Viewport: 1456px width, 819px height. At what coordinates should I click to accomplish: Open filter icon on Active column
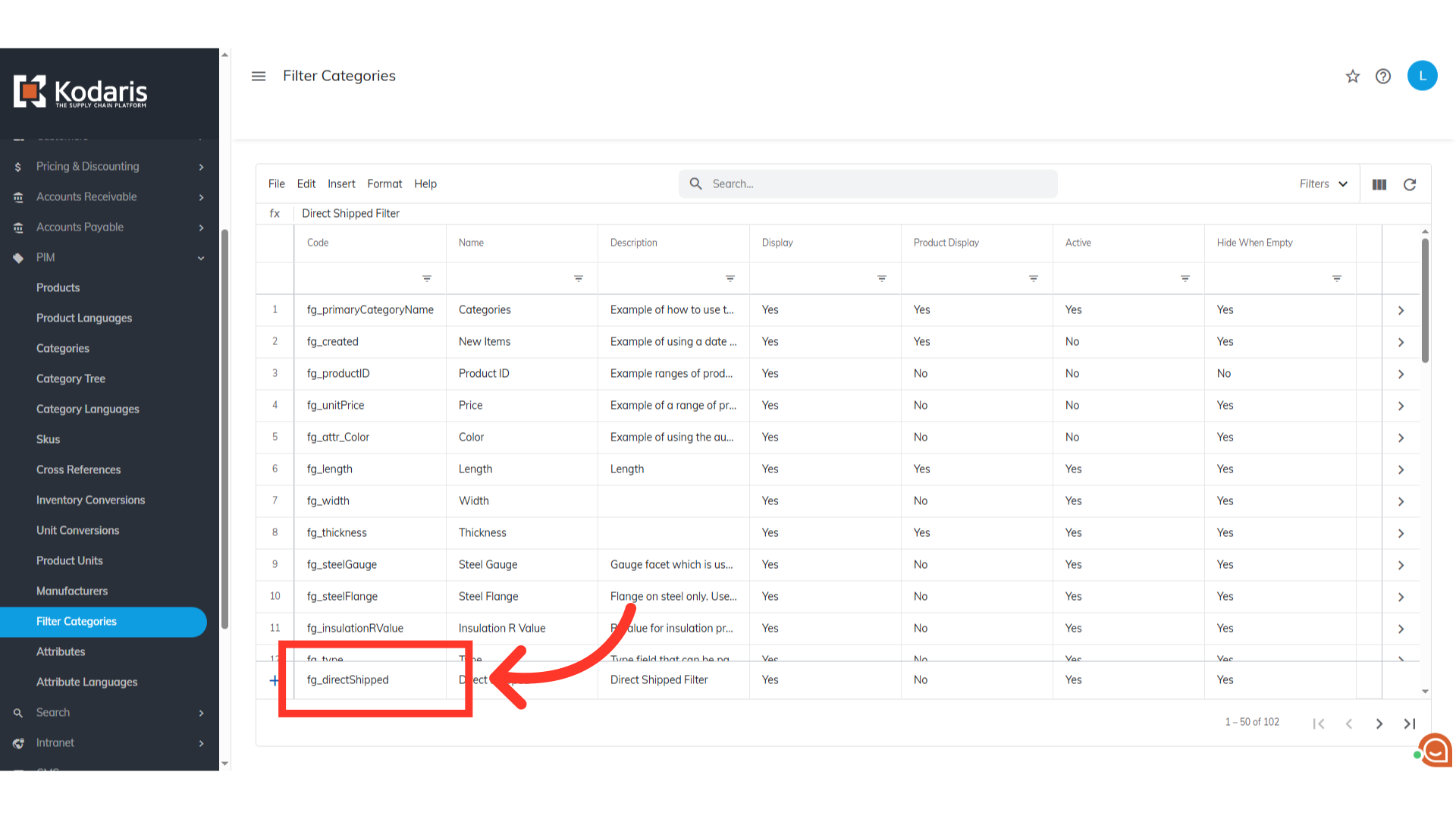(x=1185, y=279)
